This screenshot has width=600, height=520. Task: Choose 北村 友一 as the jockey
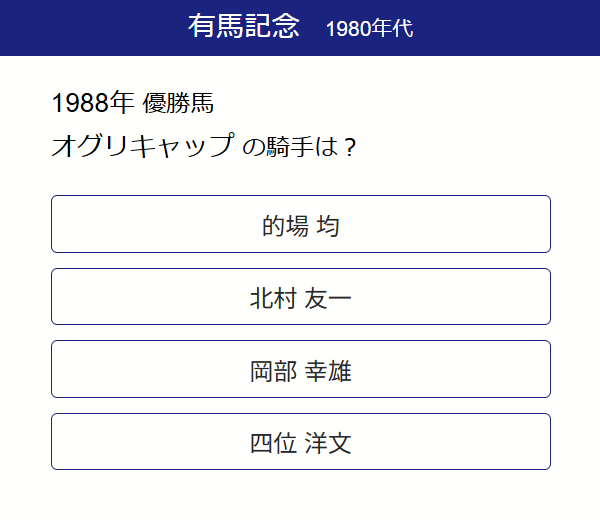click(300, 297)
